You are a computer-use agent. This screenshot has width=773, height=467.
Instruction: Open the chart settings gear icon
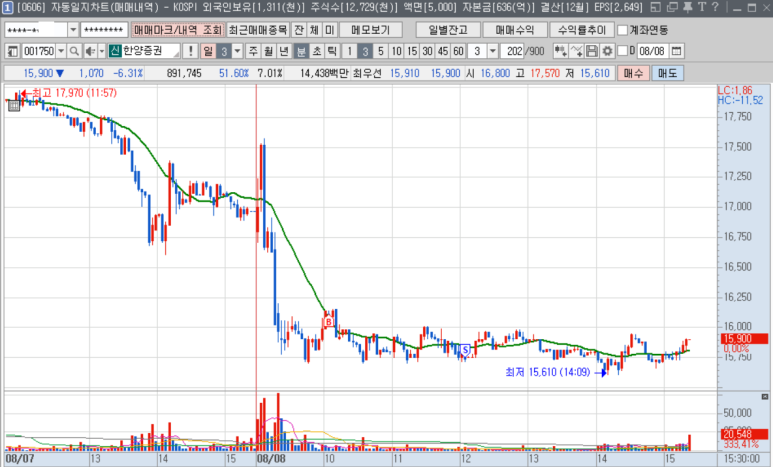(x=606, y=51)
